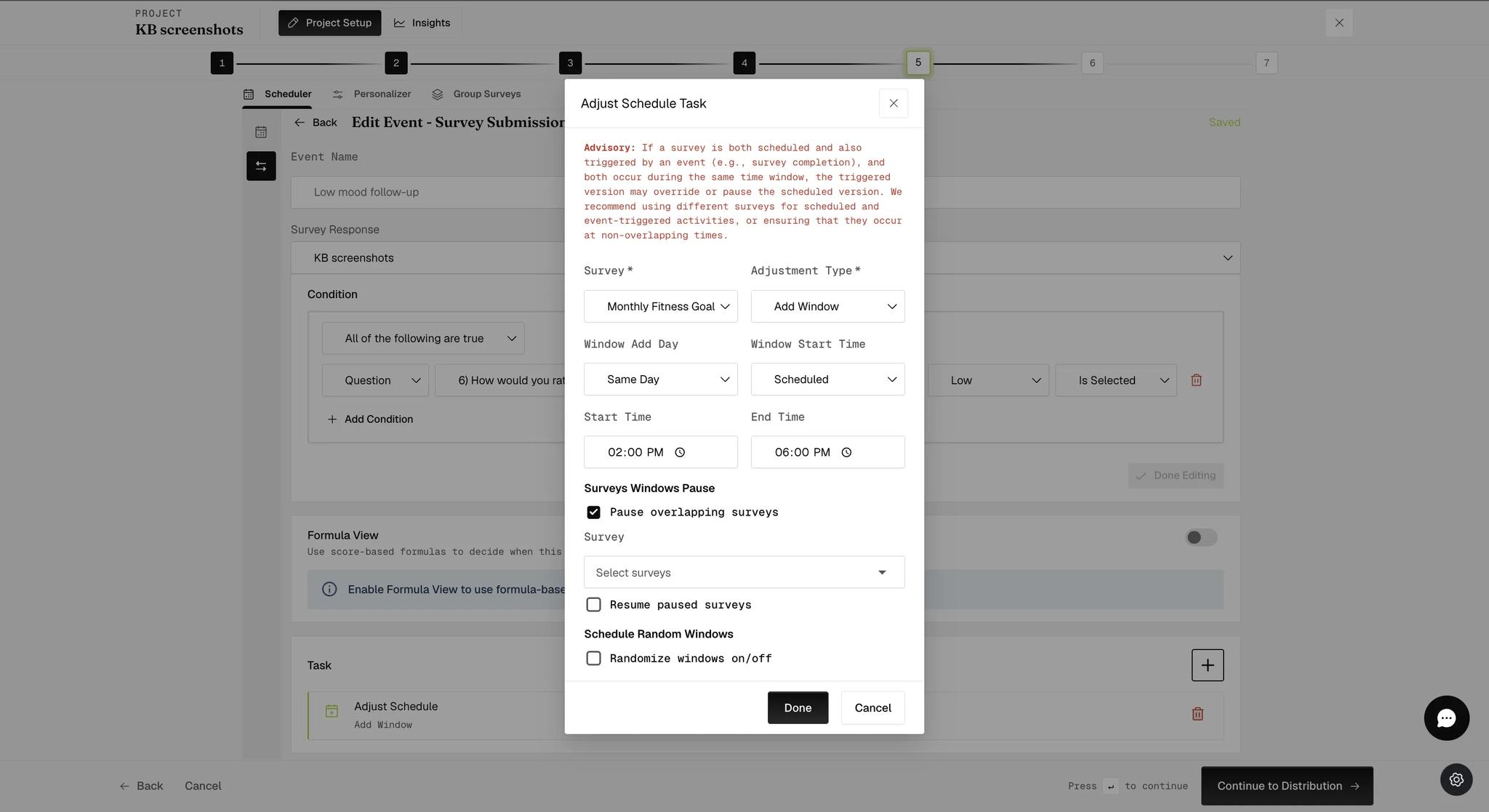Open the Monthly Fitness Goal survey dropdown
This screenshot has height=812, width=1489.
click(661, 307)
